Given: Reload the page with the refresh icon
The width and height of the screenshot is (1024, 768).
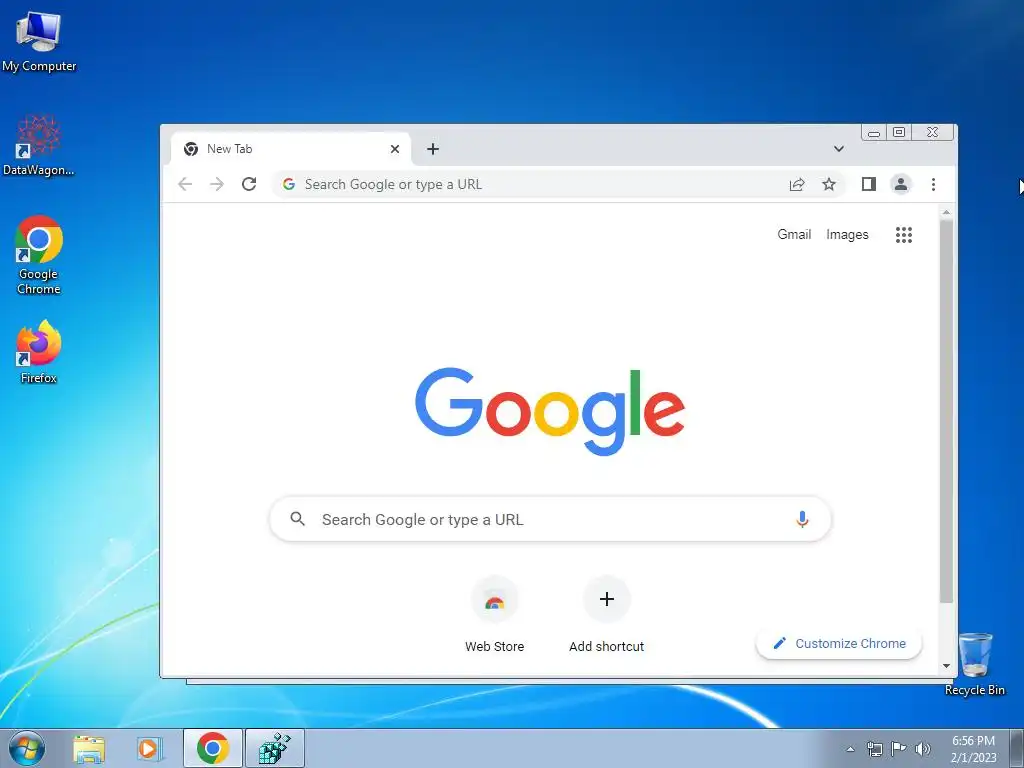Looking at the screenshot, I should point(249,184).
